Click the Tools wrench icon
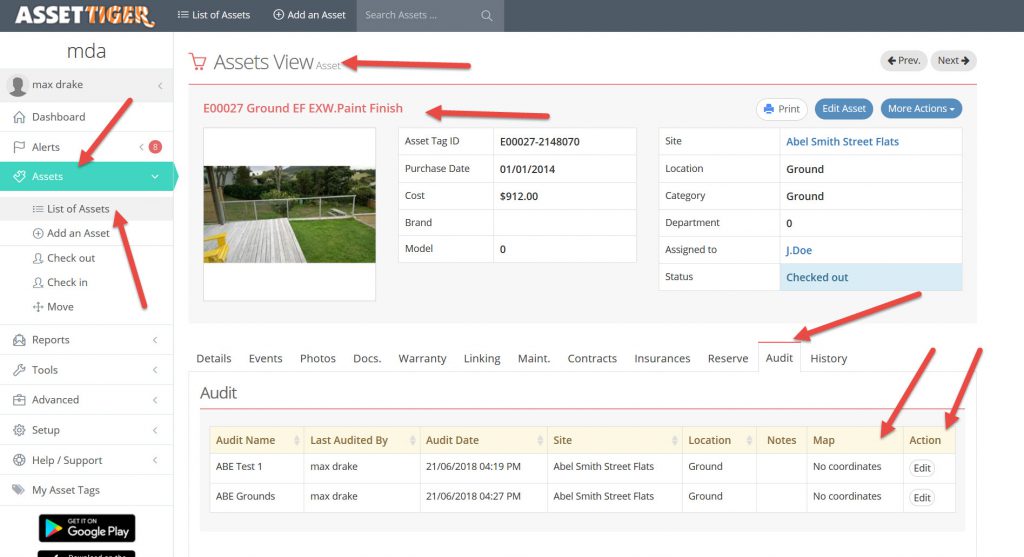The image size is (1024, 557). click(19, 370)
